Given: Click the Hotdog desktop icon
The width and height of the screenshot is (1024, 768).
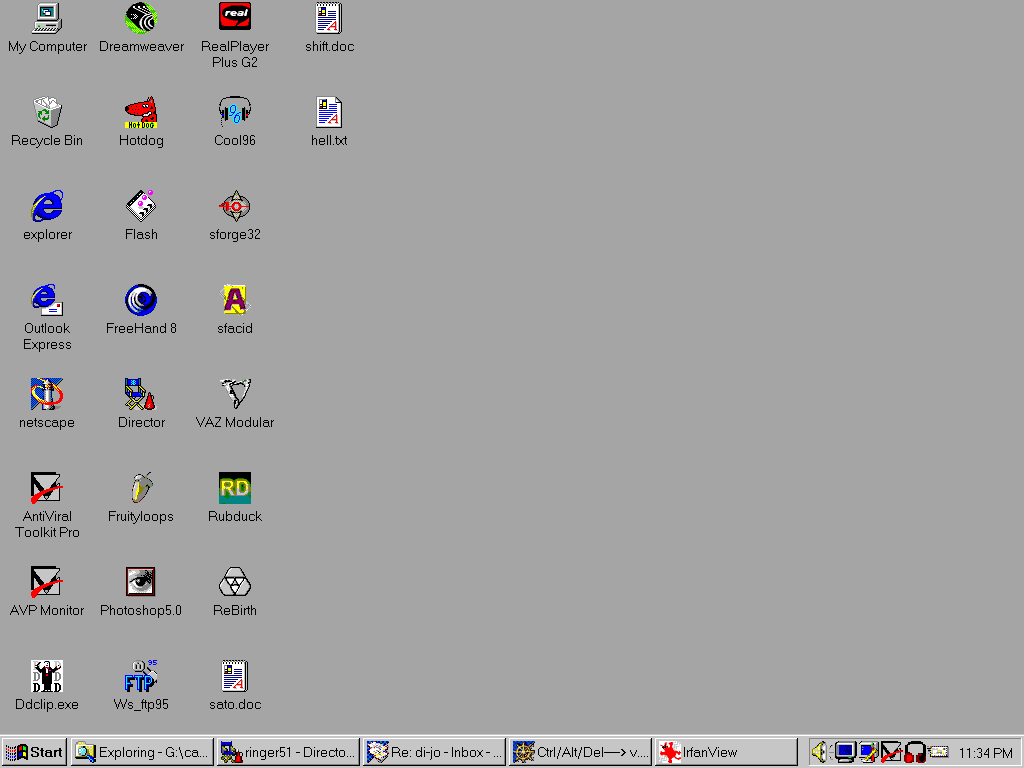Looking at the screenshot, I should (141, 112).
